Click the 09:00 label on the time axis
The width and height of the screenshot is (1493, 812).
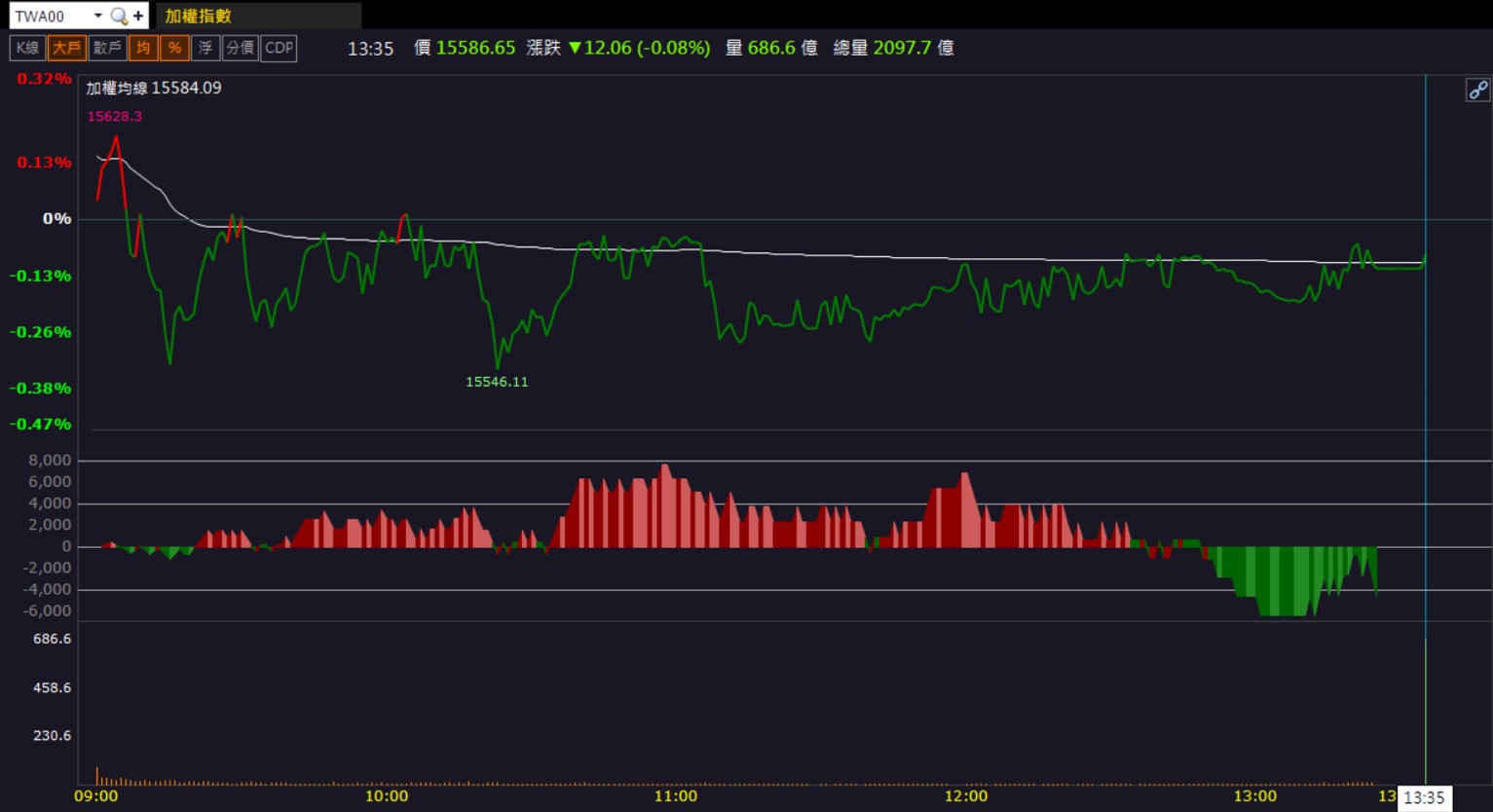coord(96,796)
